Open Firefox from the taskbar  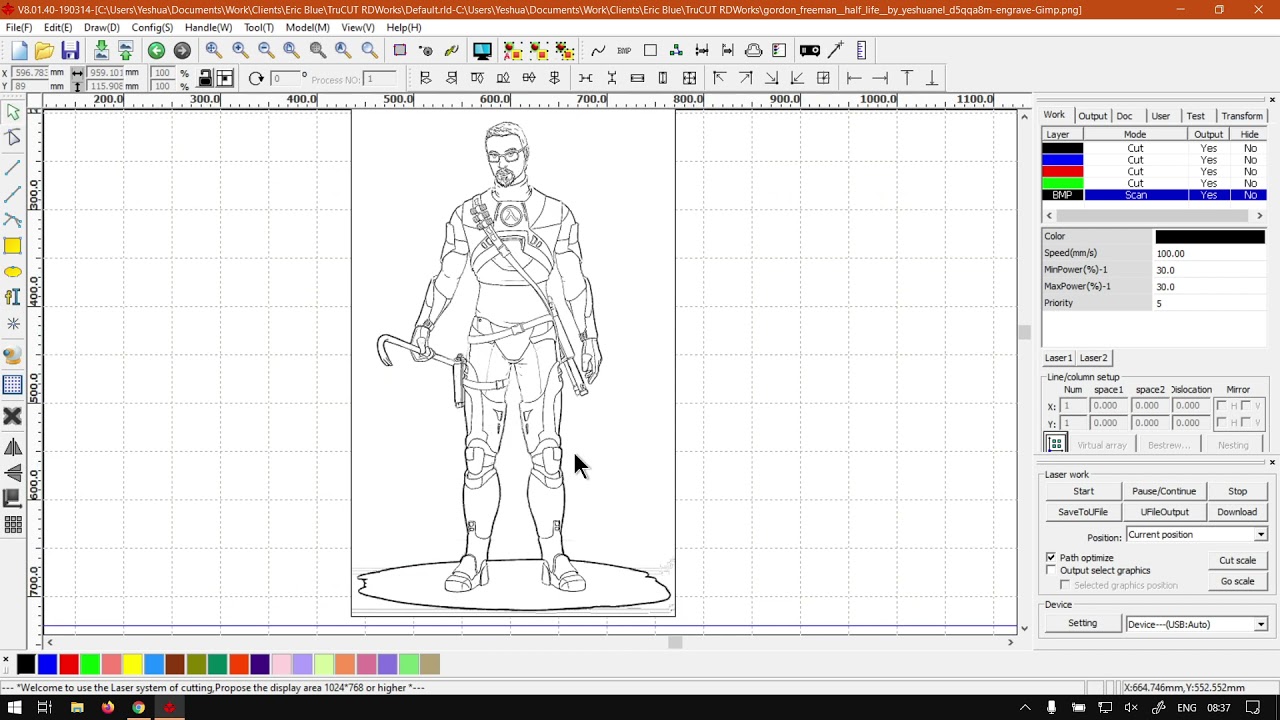[x=108, y=708]
